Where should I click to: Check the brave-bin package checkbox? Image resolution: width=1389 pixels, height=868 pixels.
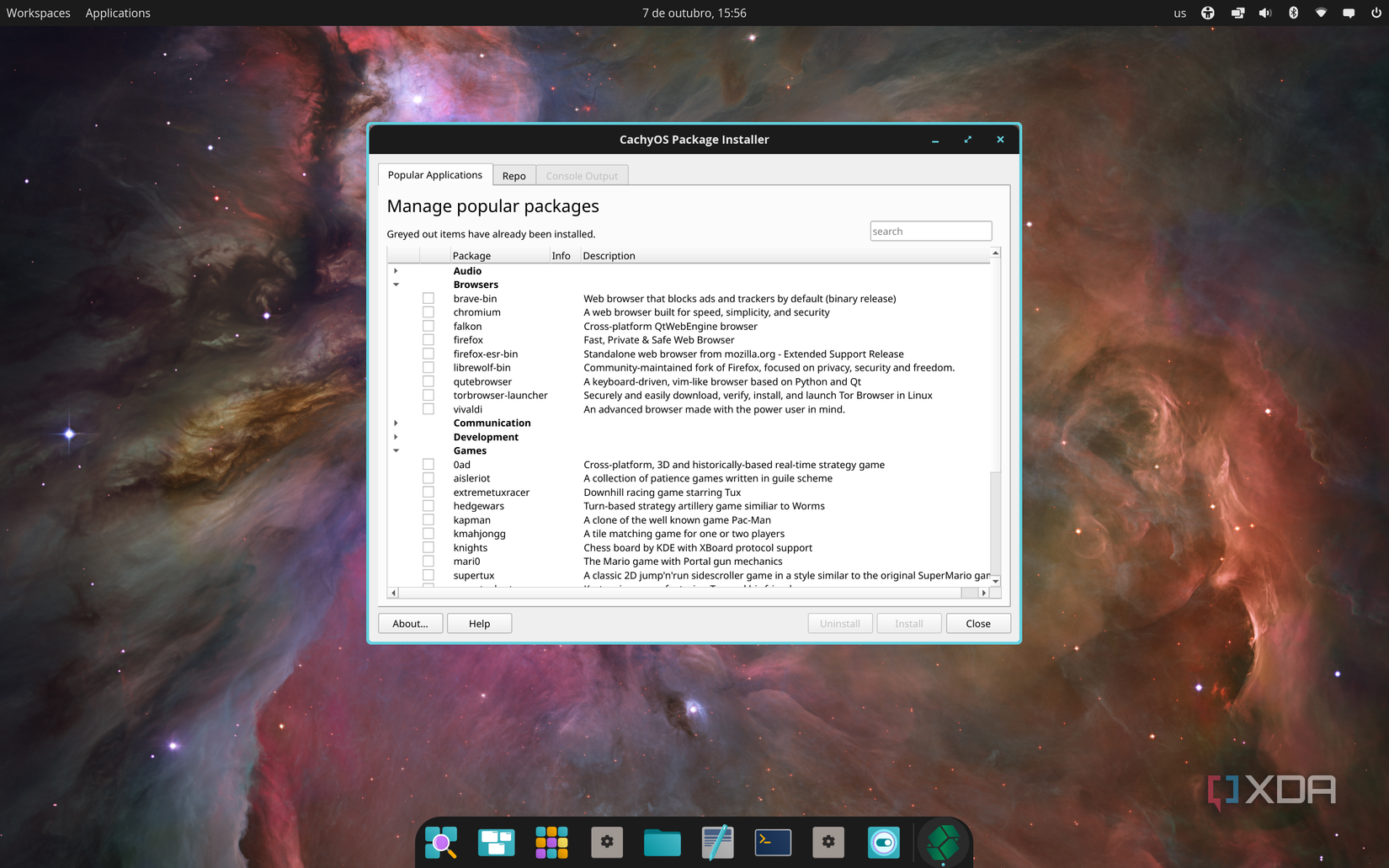pos(428,298)
